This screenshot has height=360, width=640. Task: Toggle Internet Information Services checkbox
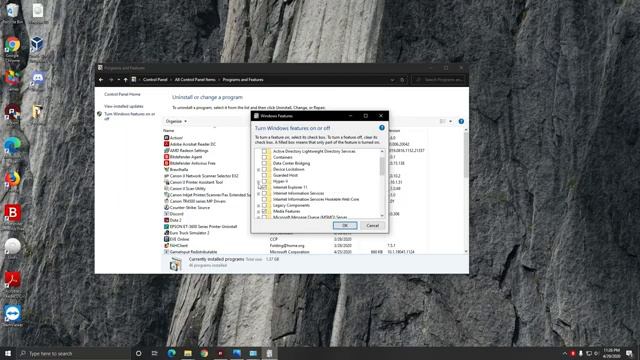(x=264, y=193)
